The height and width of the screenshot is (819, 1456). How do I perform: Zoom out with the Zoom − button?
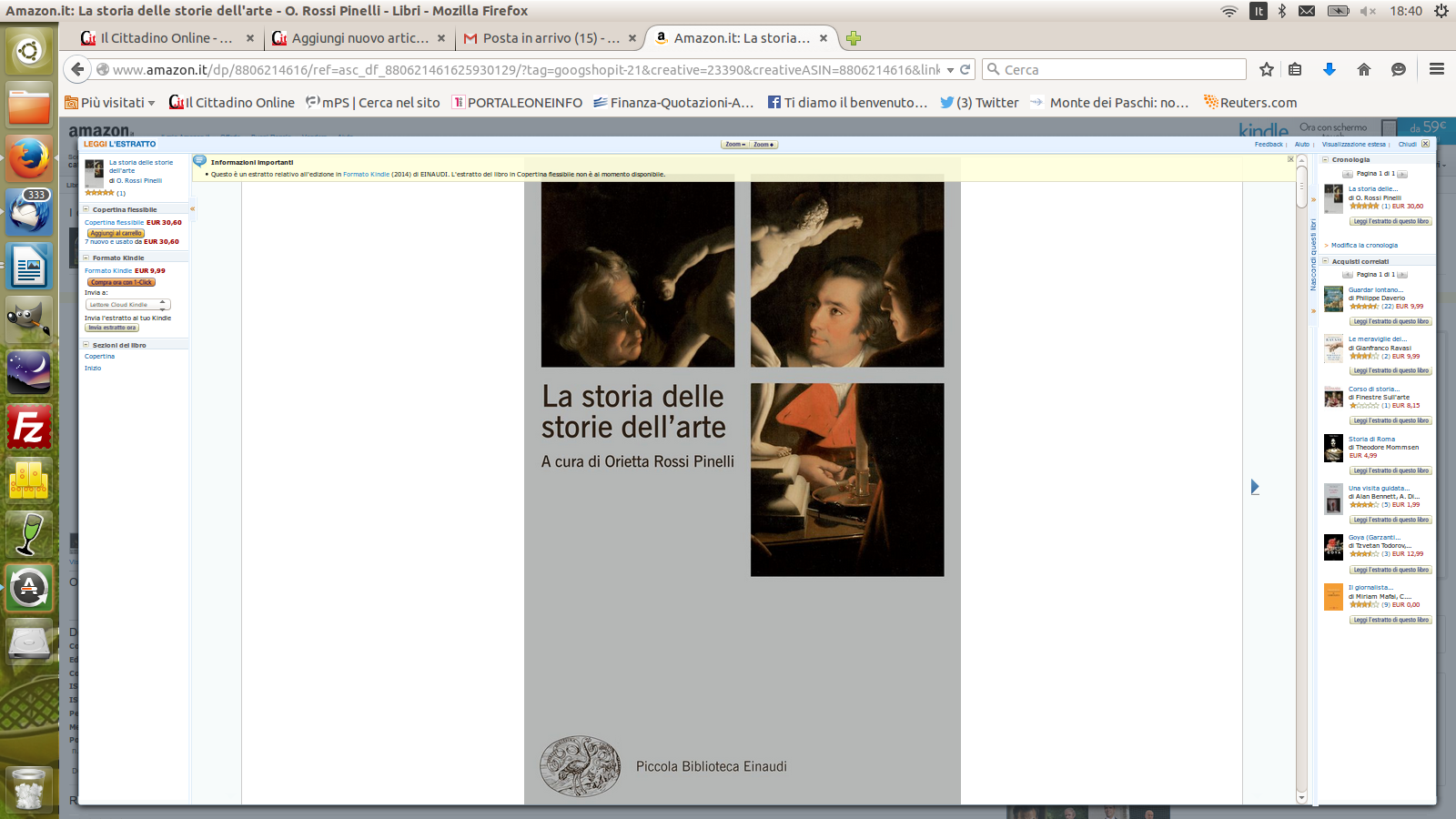tap(735, 145)
